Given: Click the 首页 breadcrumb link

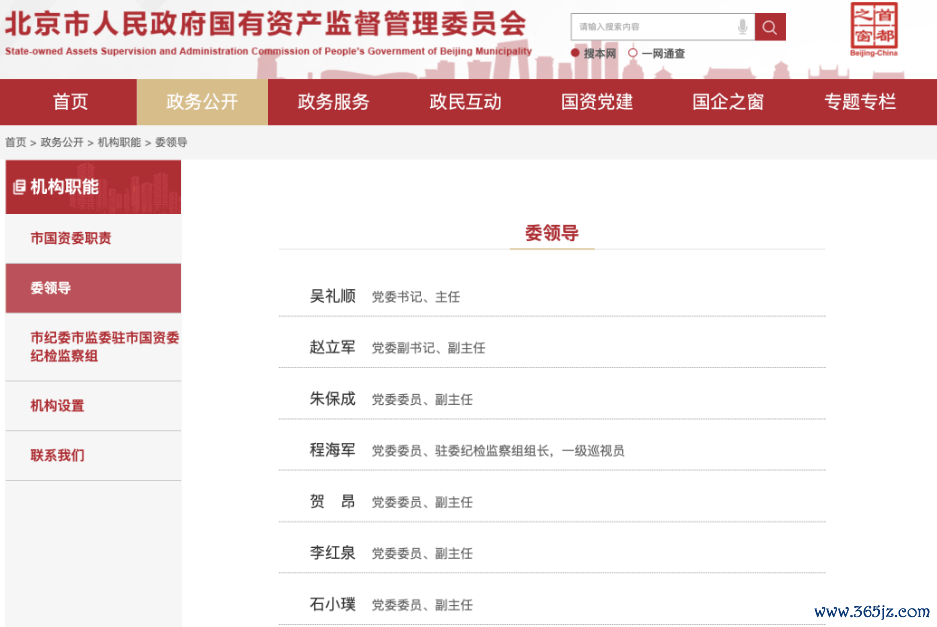Looking at the screenshot, I should pos(16,143).
